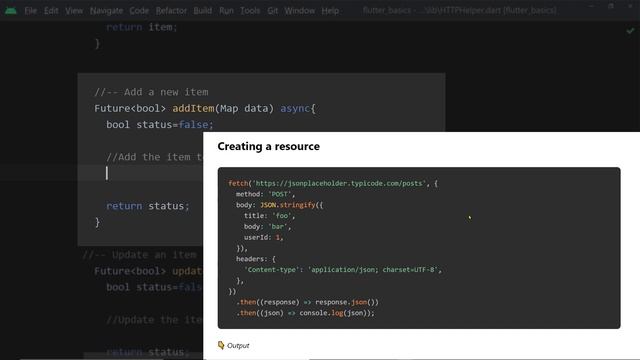
Task: Click the 'userId: 1' line
Action: [x=264, y=237]
